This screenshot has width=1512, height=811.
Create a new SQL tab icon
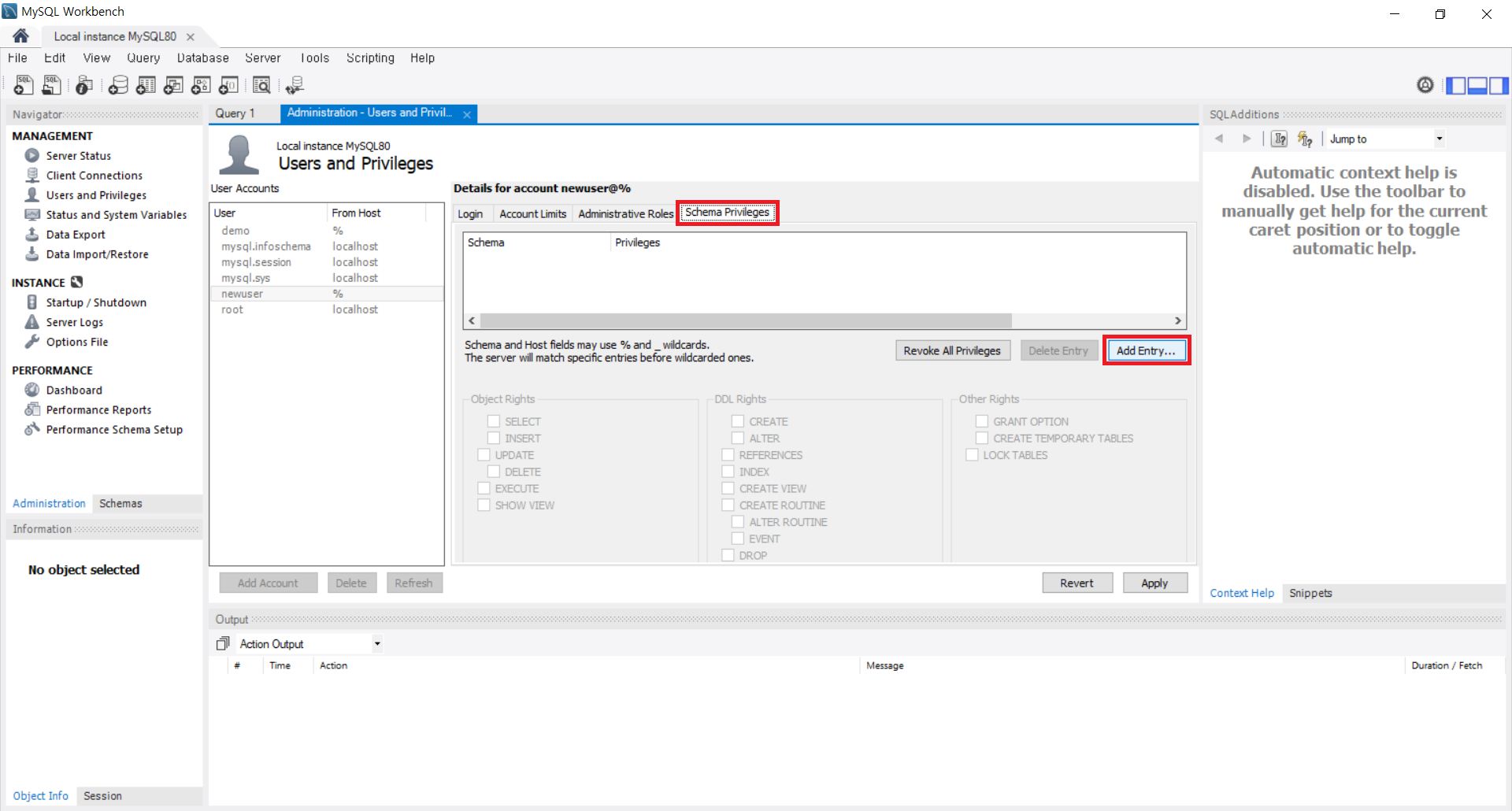pyautogui.click(x=24, y=85)
